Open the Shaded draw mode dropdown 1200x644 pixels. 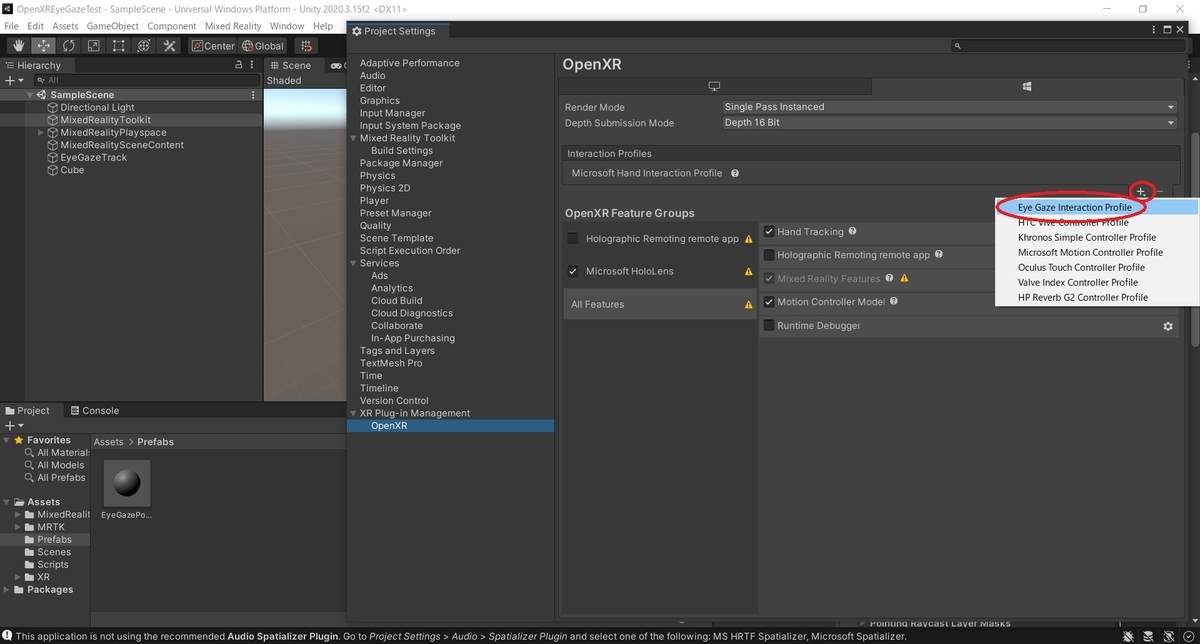[x=284, y=80]
